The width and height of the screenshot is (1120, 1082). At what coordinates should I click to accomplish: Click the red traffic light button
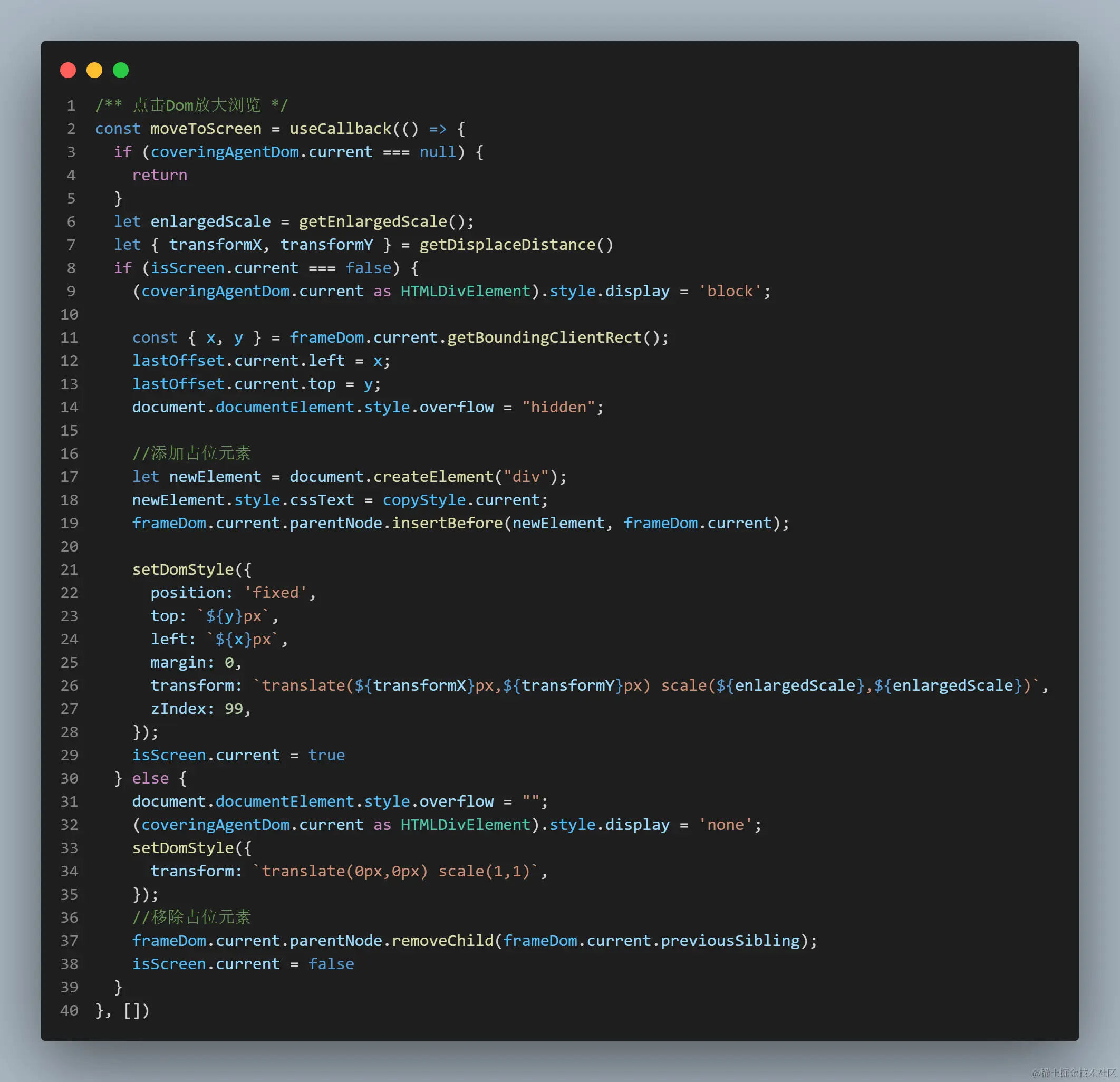coord(68,70)
